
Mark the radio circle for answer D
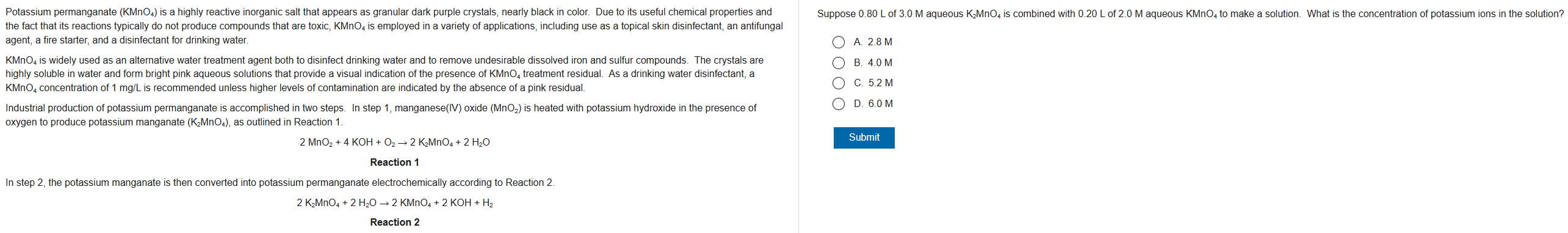click(x=839, y=104)
